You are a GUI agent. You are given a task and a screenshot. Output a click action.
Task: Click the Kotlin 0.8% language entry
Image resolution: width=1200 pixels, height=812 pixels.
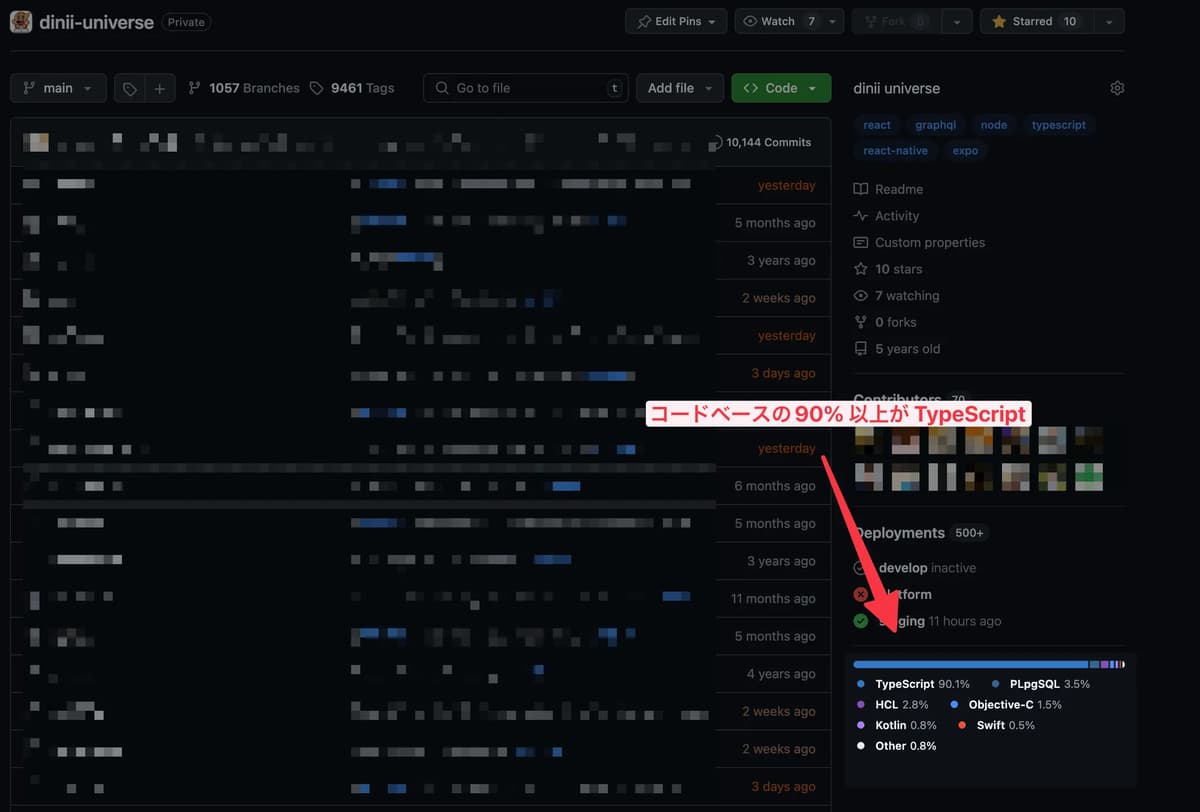click(x=897, y=725)
